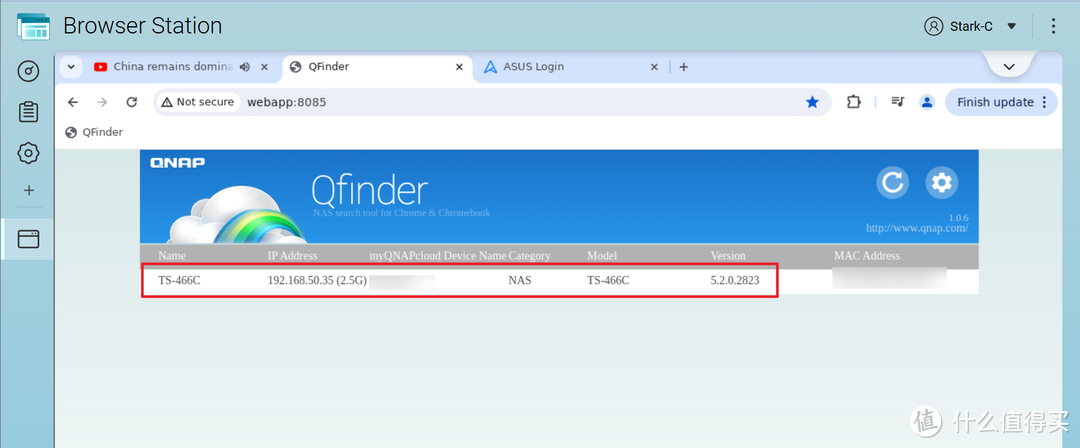Go back with the browser back arrow
This screenshot has width=1080, height=448.
pyautogui.click(x=73, y=102)
